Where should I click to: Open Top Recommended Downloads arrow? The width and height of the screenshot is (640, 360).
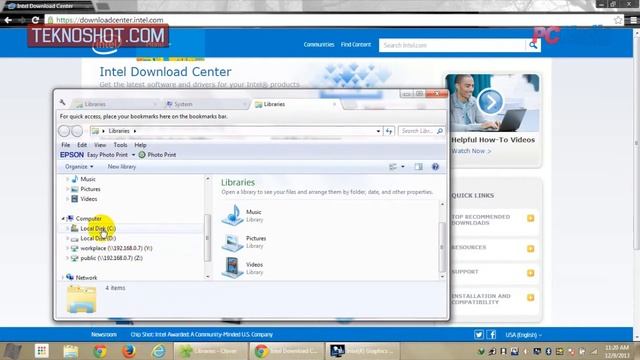click(x=531, y=218)
